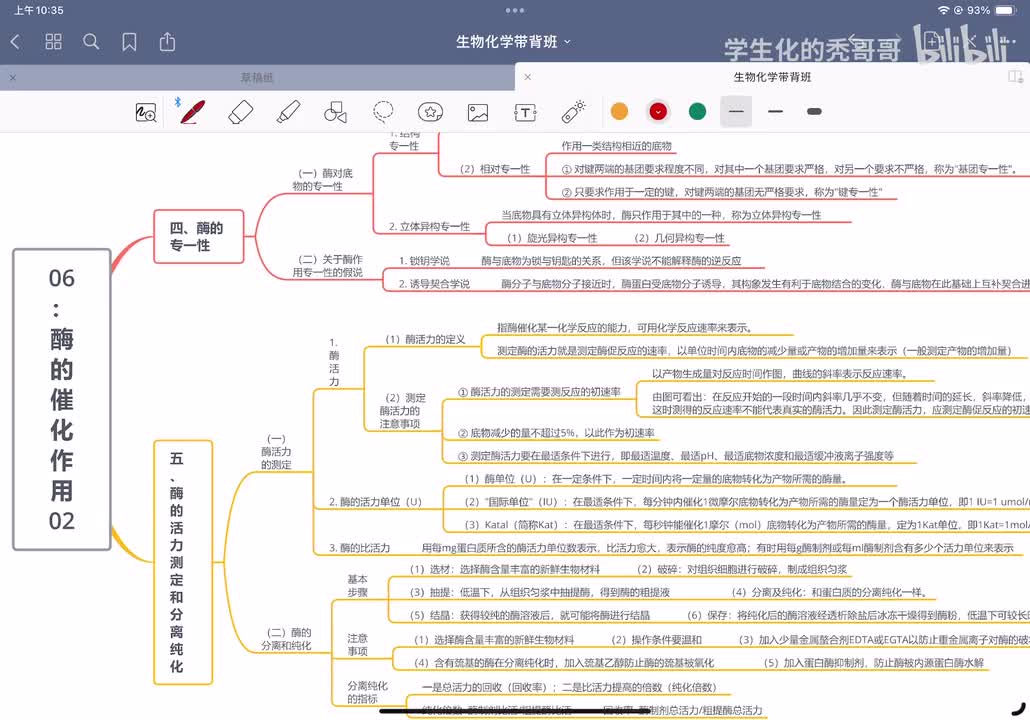The width and height of the screenshot is (1030, 720).
Task: Tap the (1) 旋光异构专一性 text
Action: pos(552,238)
